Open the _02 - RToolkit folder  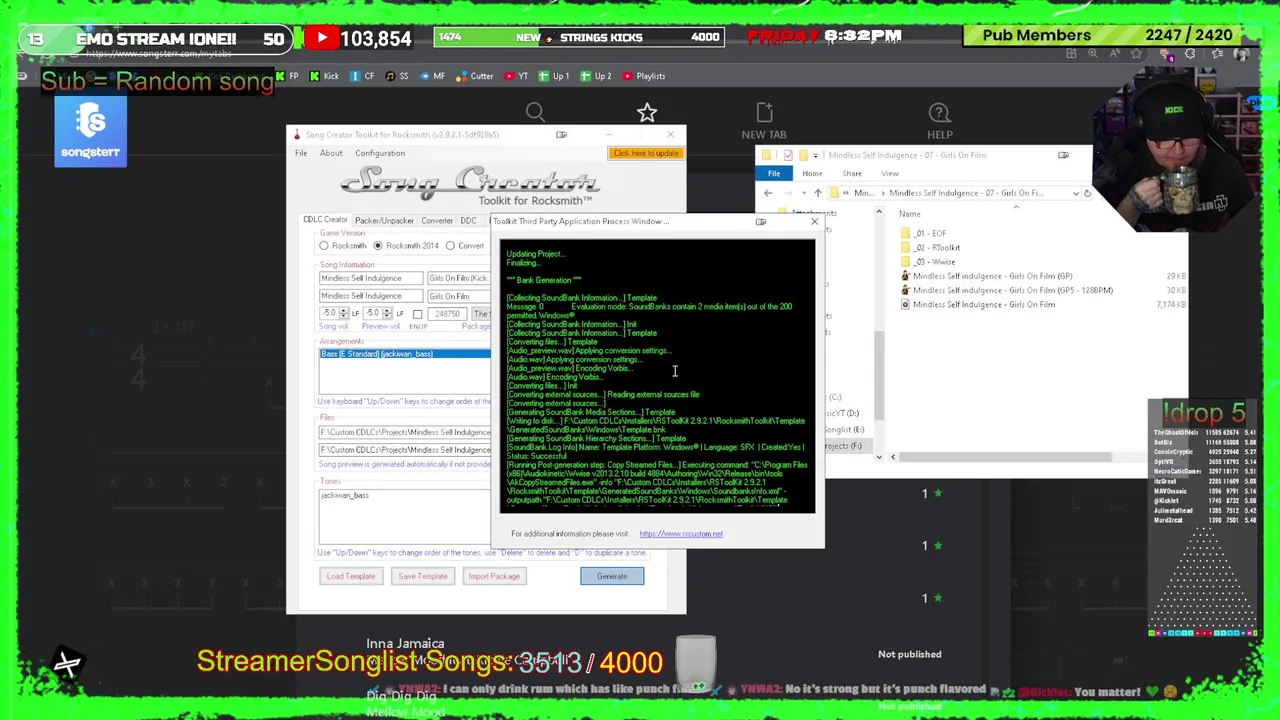[931, 247]
